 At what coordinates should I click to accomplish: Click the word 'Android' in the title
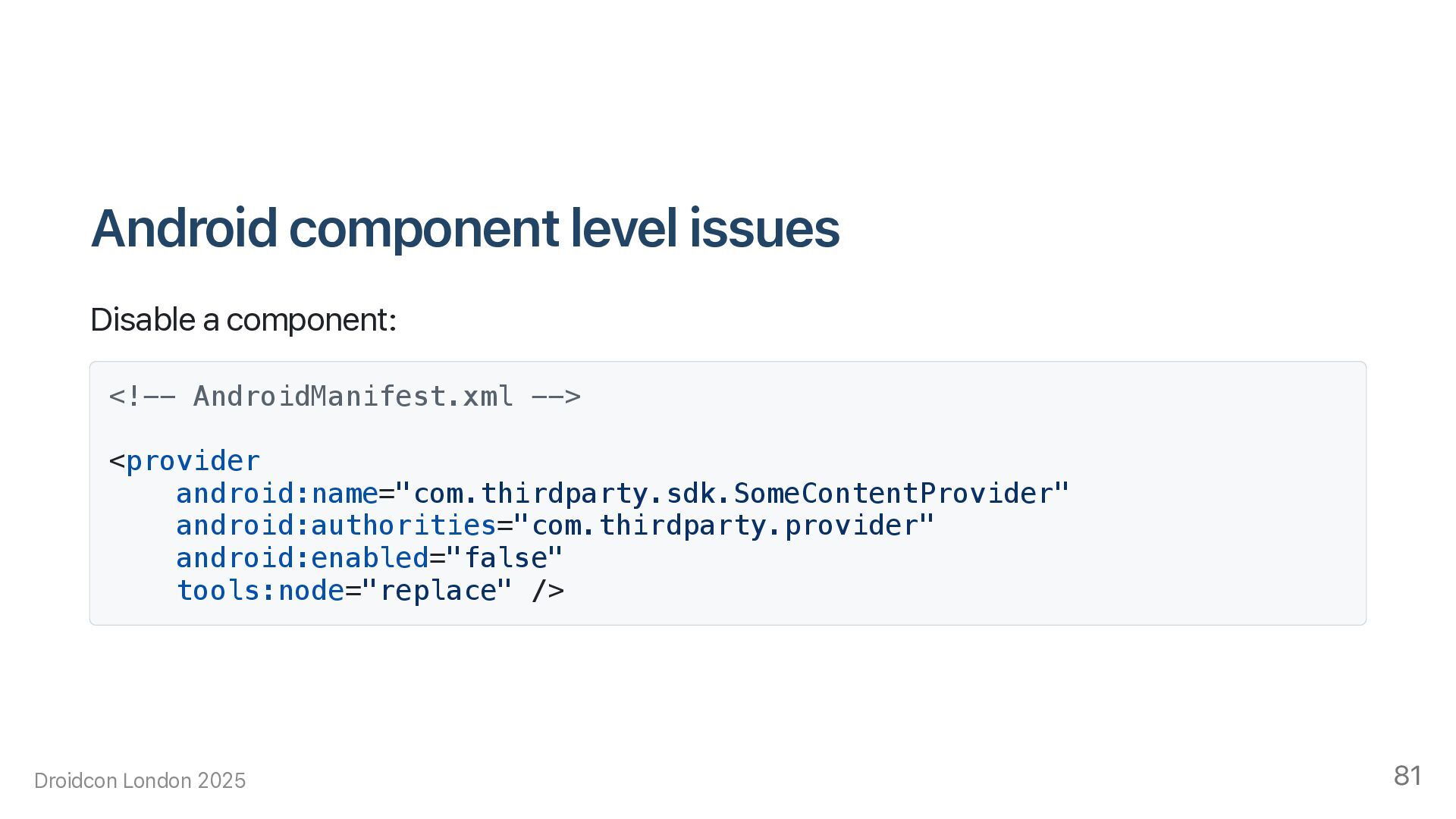tap(184, 228)
